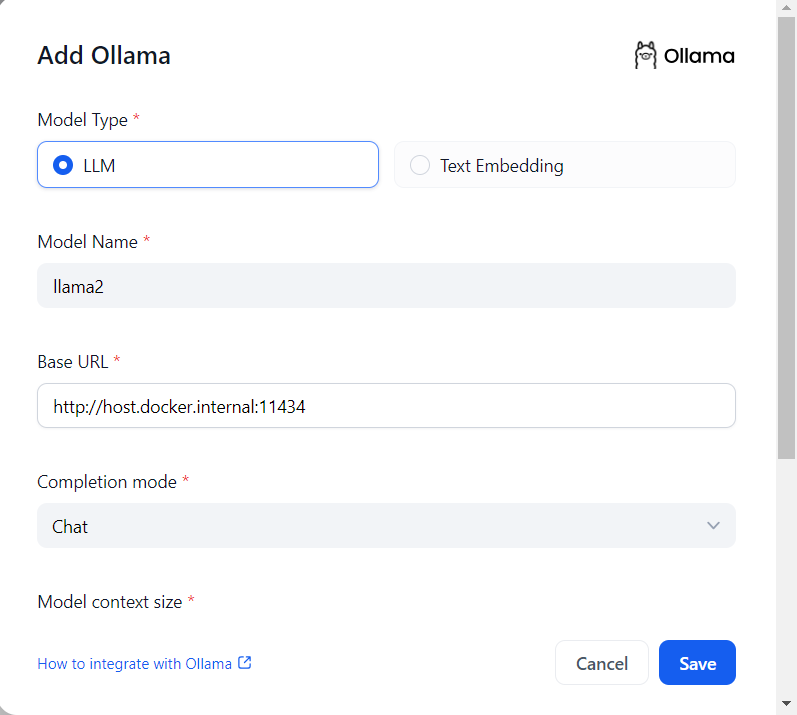Choose the Text Embedding radio option

coord(421,165)
